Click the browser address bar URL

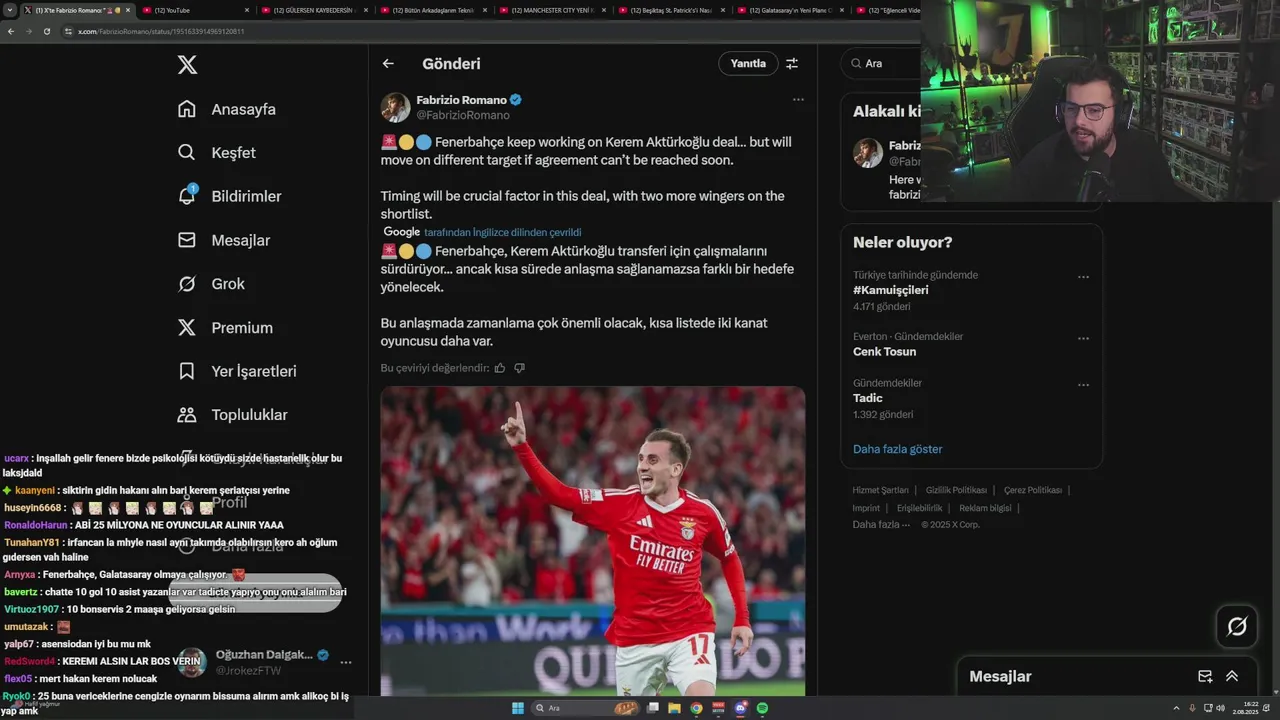[161, 31]
